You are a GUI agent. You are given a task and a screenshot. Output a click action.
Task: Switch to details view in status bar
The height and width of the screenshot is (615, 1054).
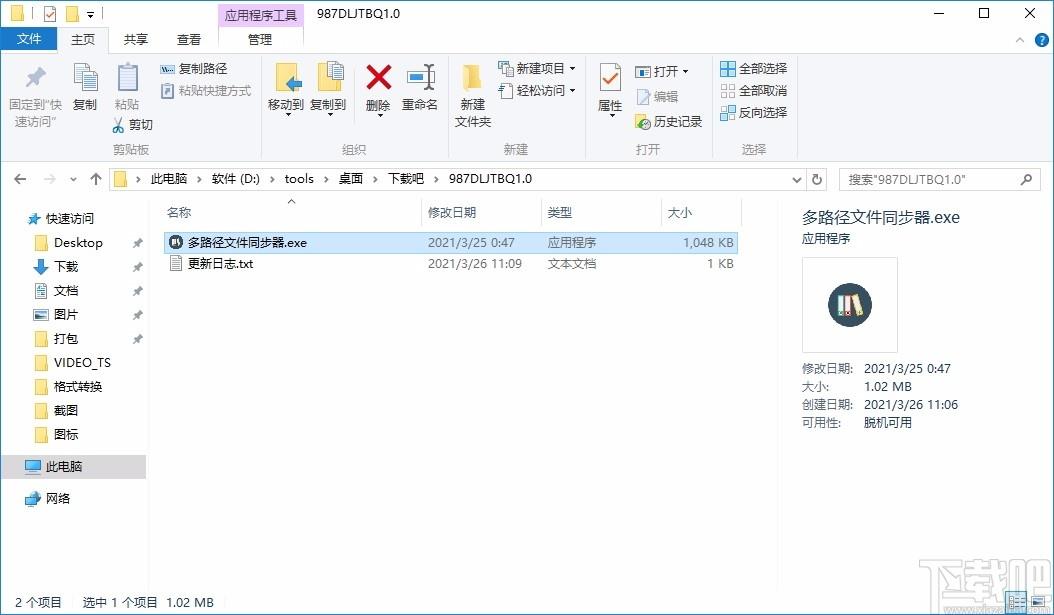[1016, 602]
